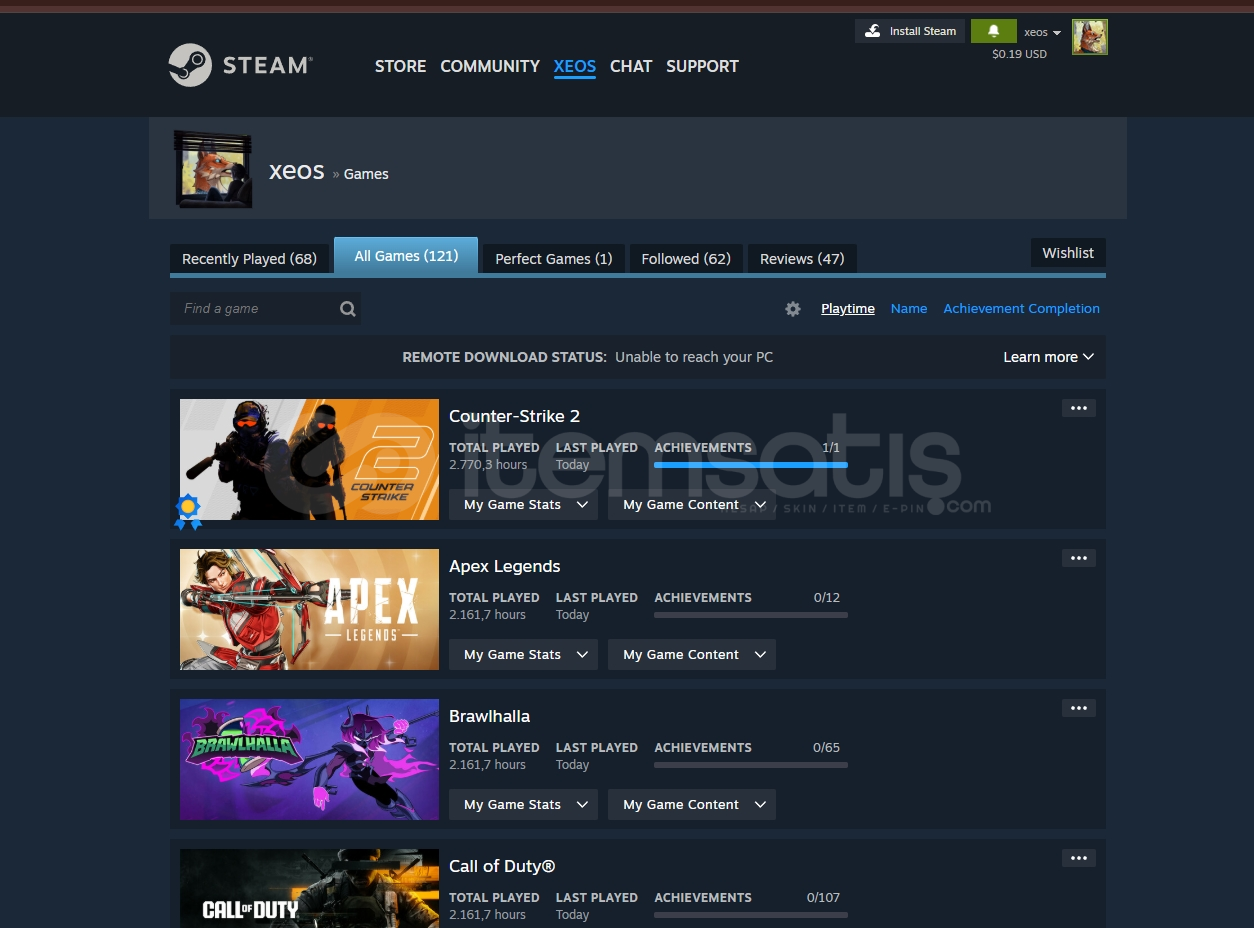This screenshot has width=1254, height=928.
Task: Click the Apex Legends achievements progress bar
Action: tap(751, 615)
